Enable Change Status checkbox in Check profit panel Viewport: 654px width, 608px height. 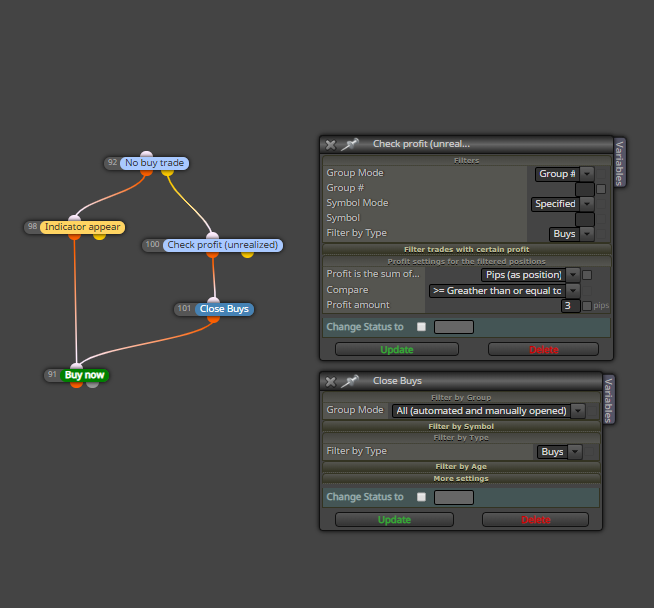pyautogui.click(x=421, y=327)
